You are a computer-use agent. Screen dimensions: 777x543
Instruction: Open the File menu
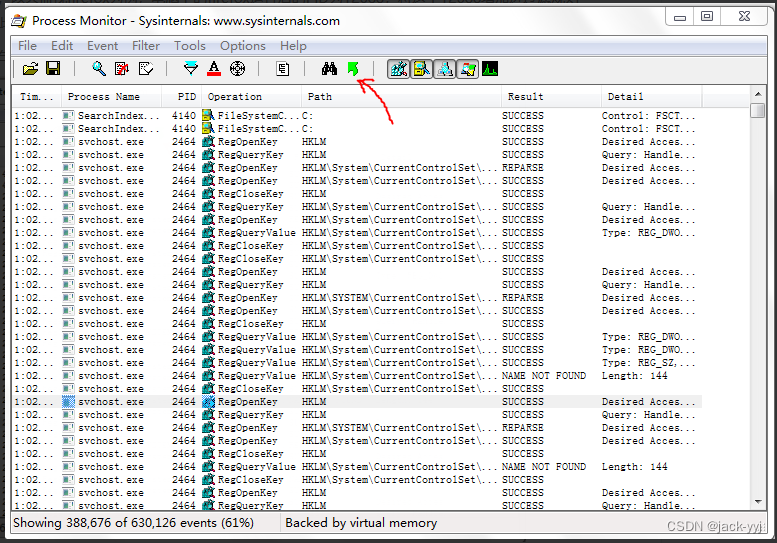[x=27, y=46]
